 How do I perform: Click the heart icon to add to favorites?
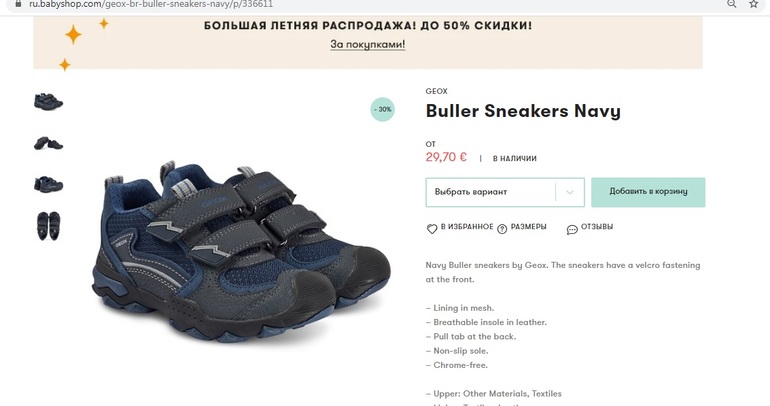432,229
